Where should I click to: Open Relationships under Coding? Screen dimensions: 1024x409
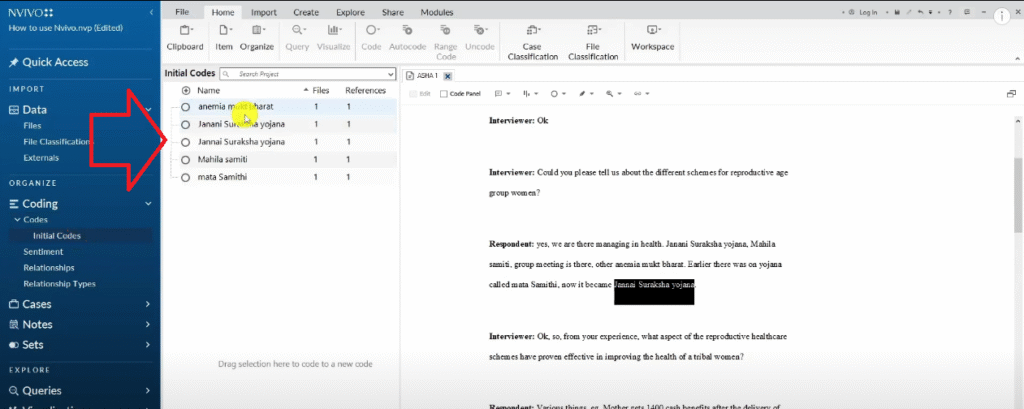click(x=49, y=268)
